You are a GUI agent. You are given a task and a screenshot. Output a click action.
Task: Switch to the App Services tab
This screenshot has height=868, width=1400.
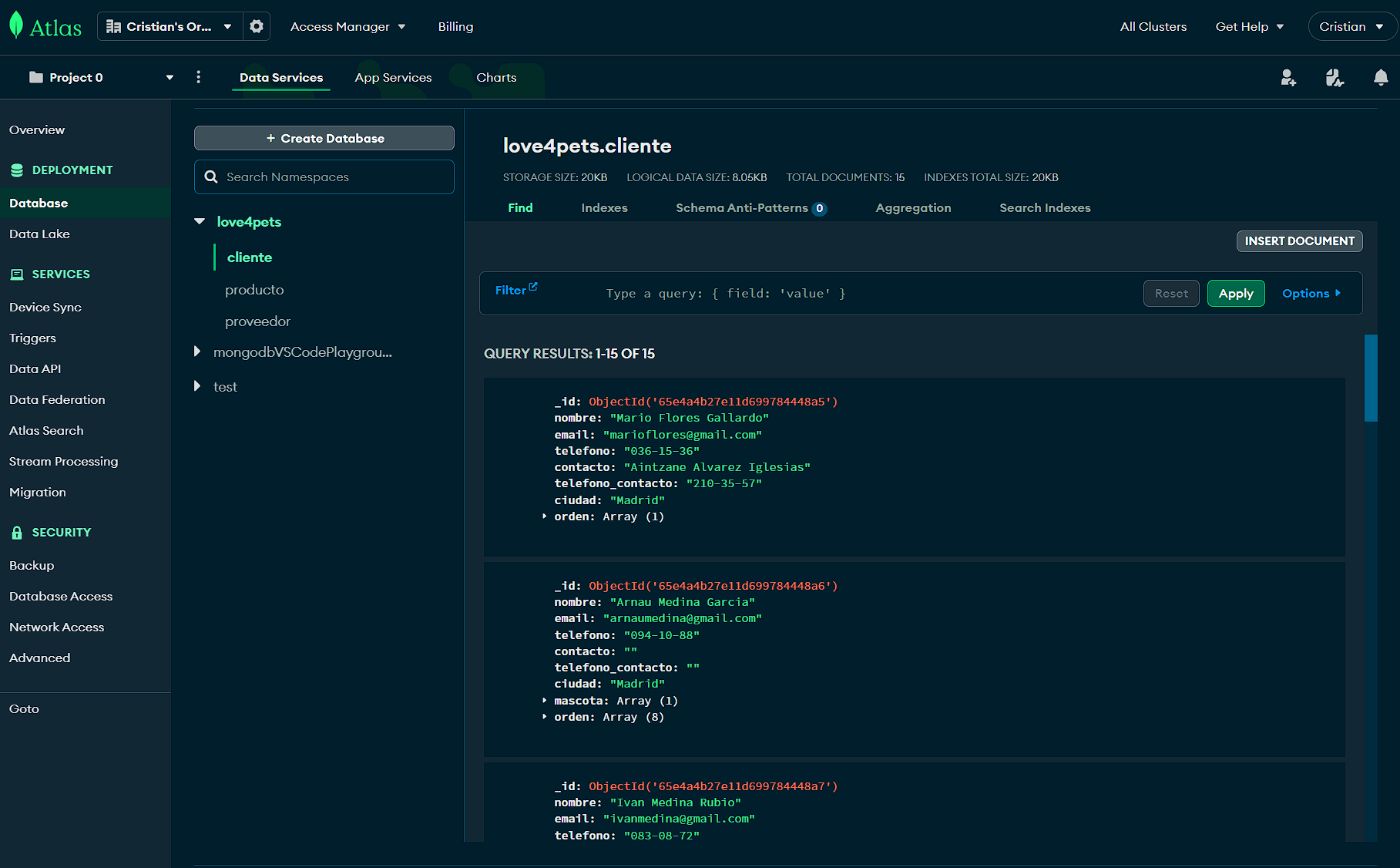coord(393,77)
